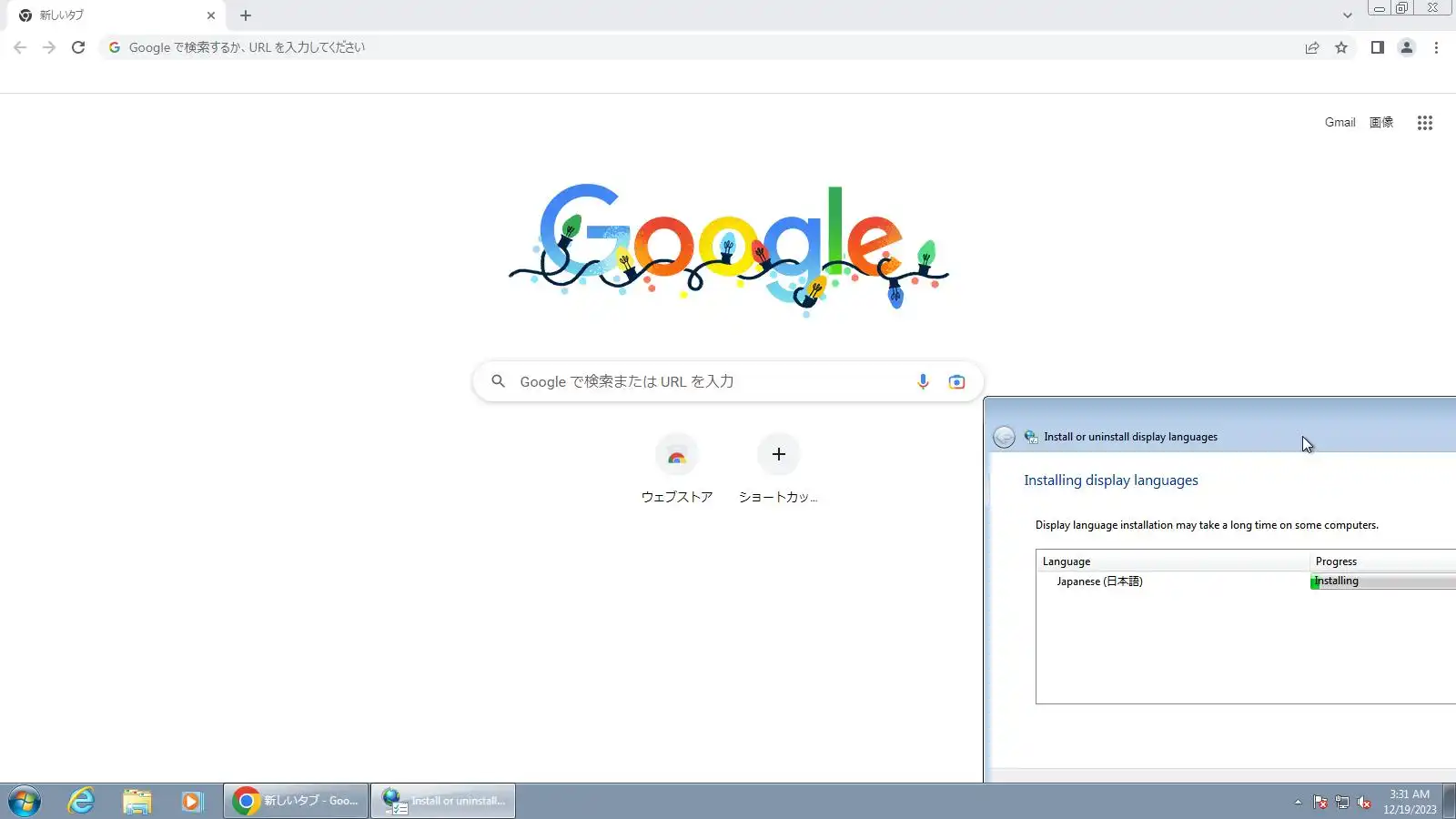Open the Gmail link
1456x819 pixels.
tap(1340, 122)
